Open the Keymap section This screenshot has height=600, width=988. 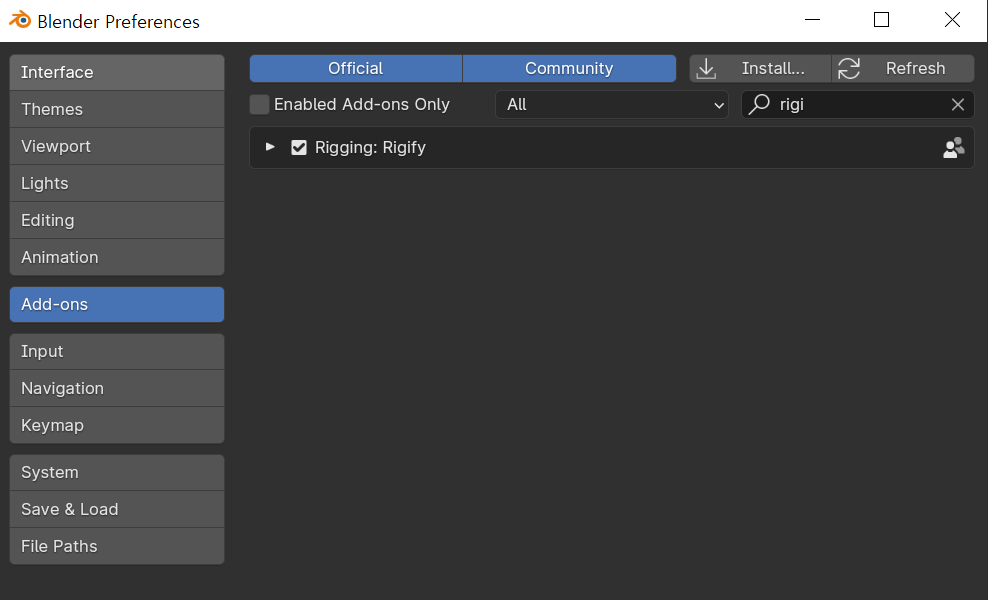tap(117, 425)
